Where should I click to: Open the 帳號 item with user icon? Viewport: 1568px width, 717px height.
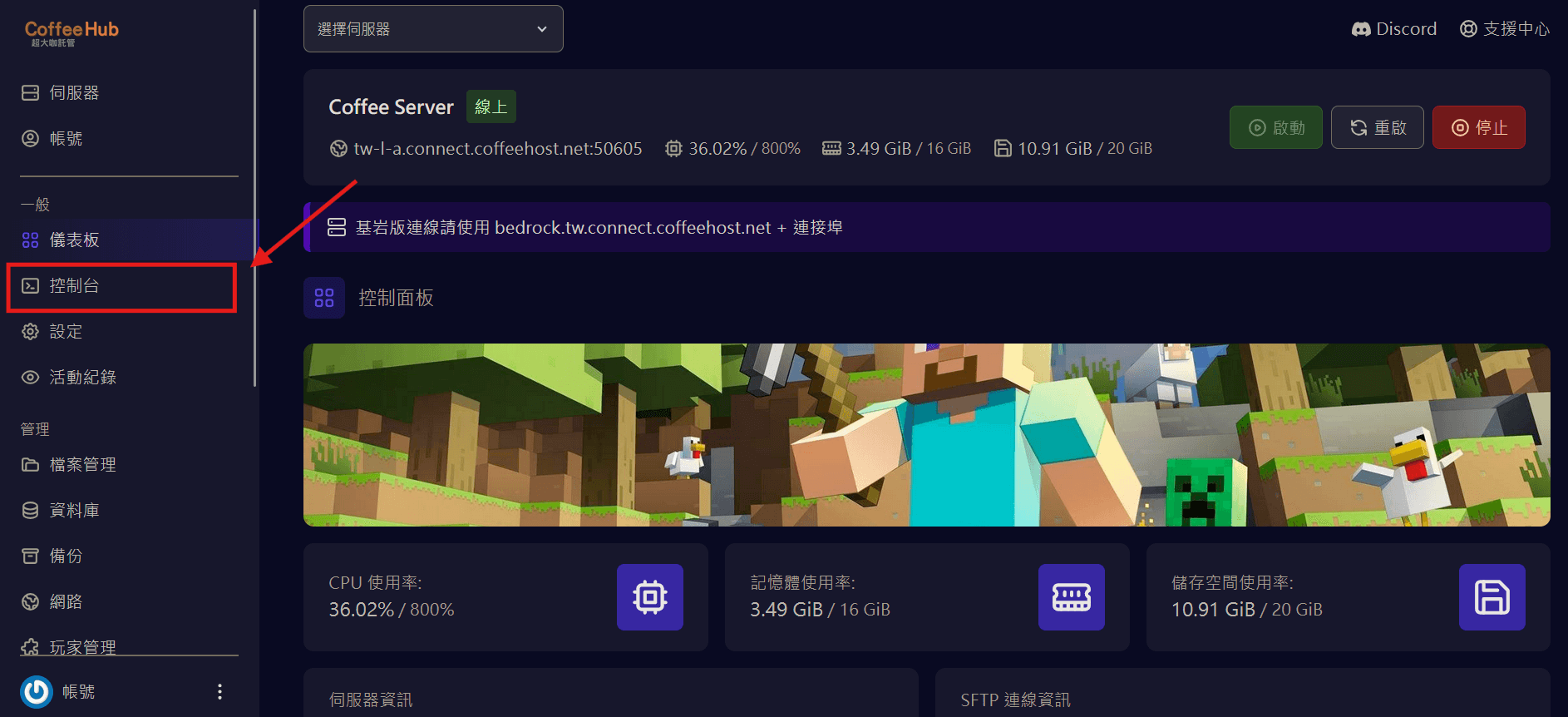coord(129,139)
